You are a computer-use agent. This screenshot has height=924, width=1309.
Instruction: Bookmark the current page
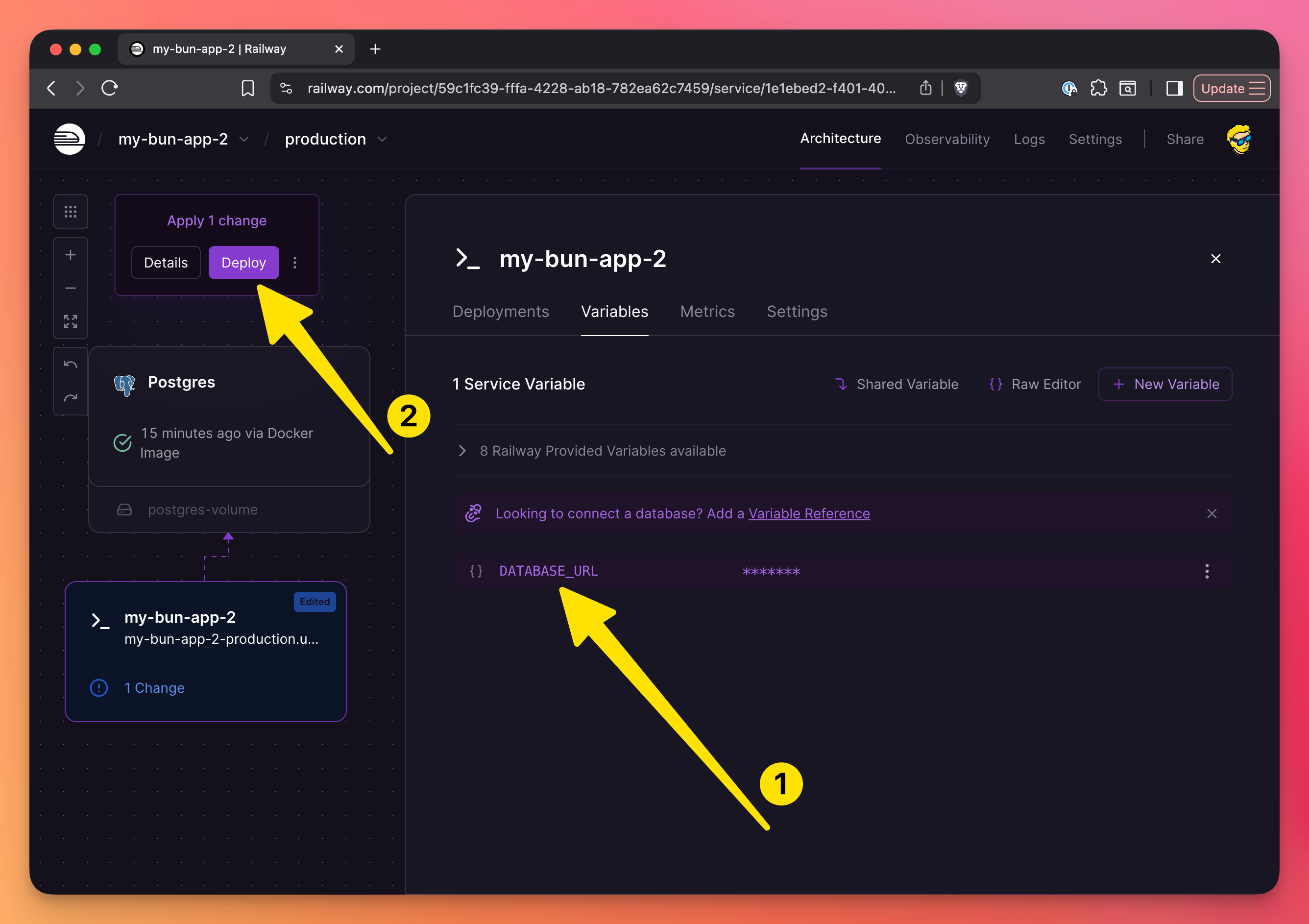pyautogui.click(x=247, y=88)
